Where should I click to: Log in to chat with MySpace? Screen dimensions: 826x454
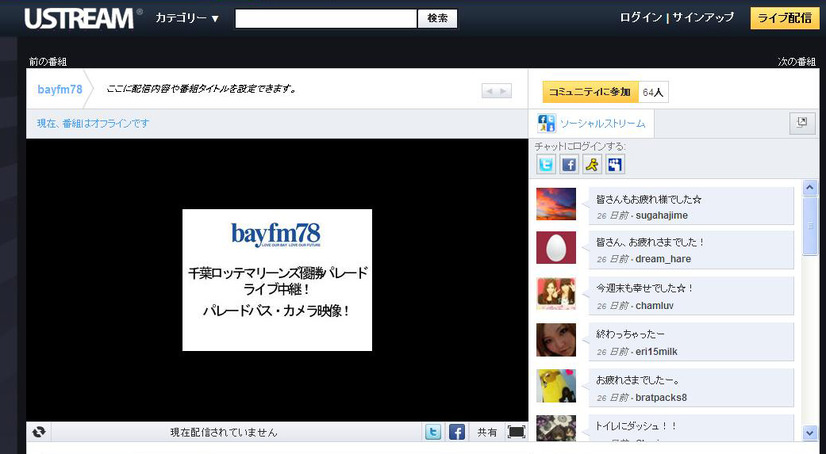coord(615,164)
